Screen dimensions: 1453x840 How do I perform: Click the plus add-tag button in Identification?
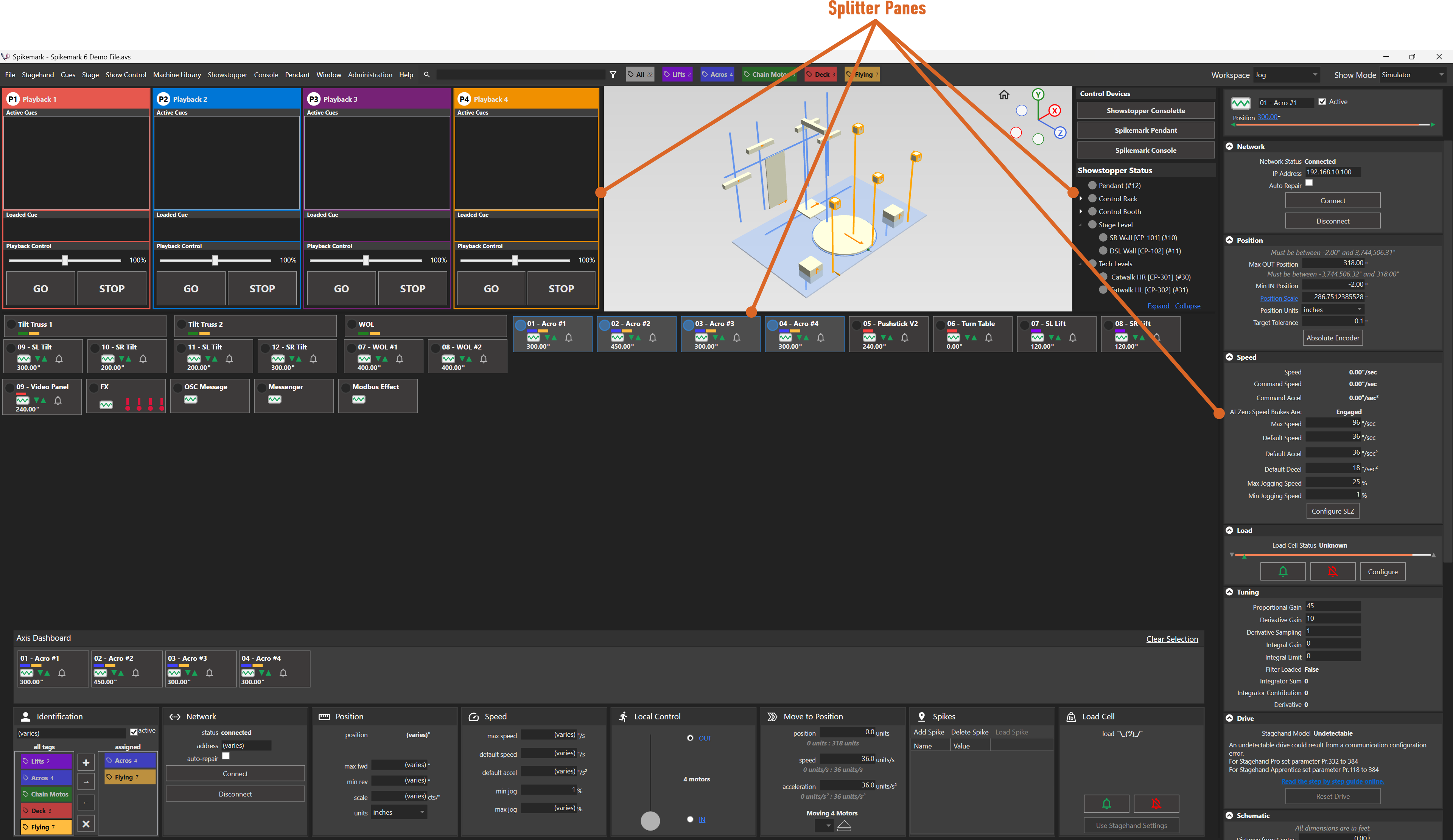pos(86,763)
